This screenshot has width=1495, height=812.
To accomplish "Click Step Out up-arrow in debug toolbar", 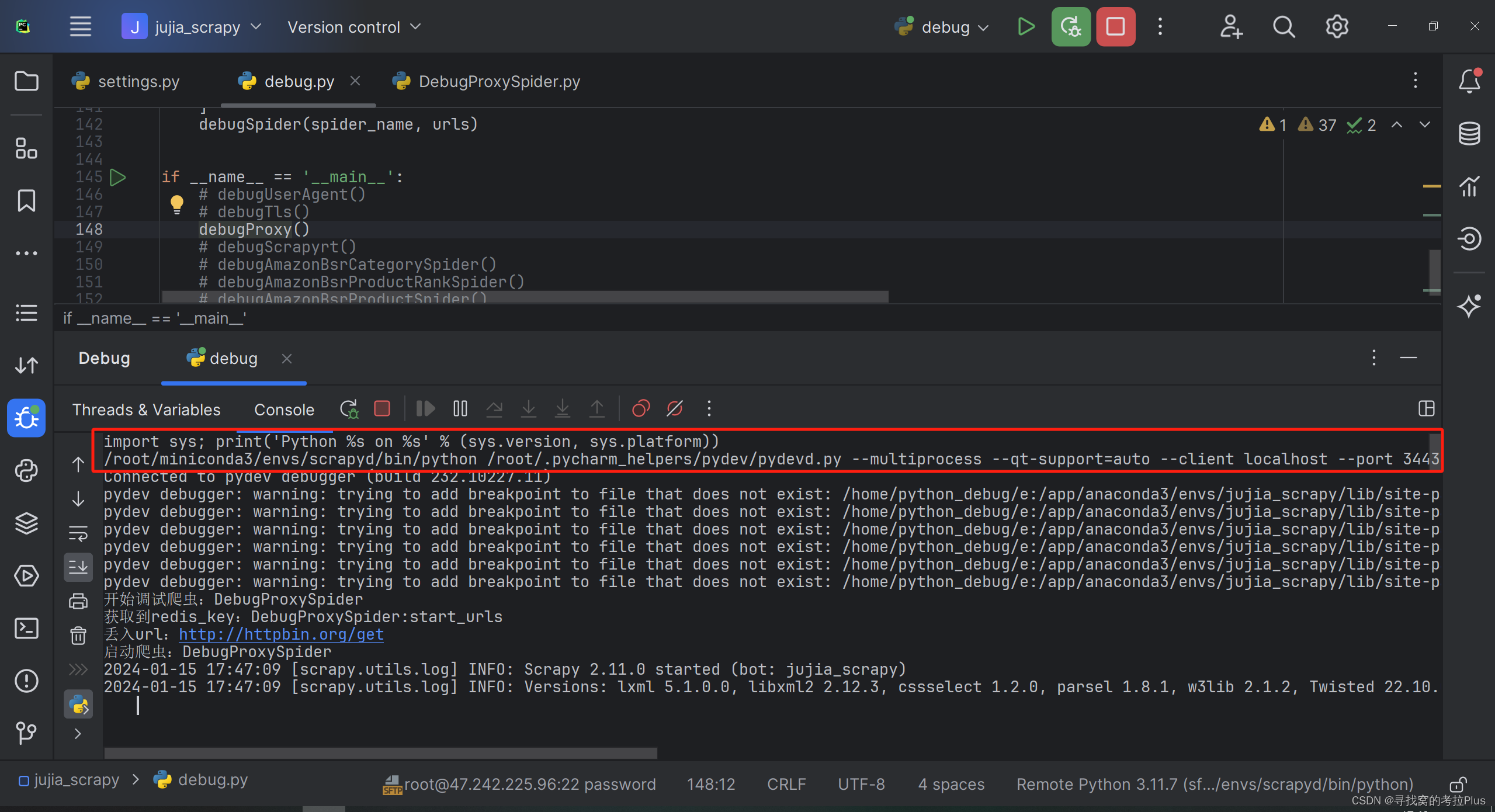I will [596, 408].
